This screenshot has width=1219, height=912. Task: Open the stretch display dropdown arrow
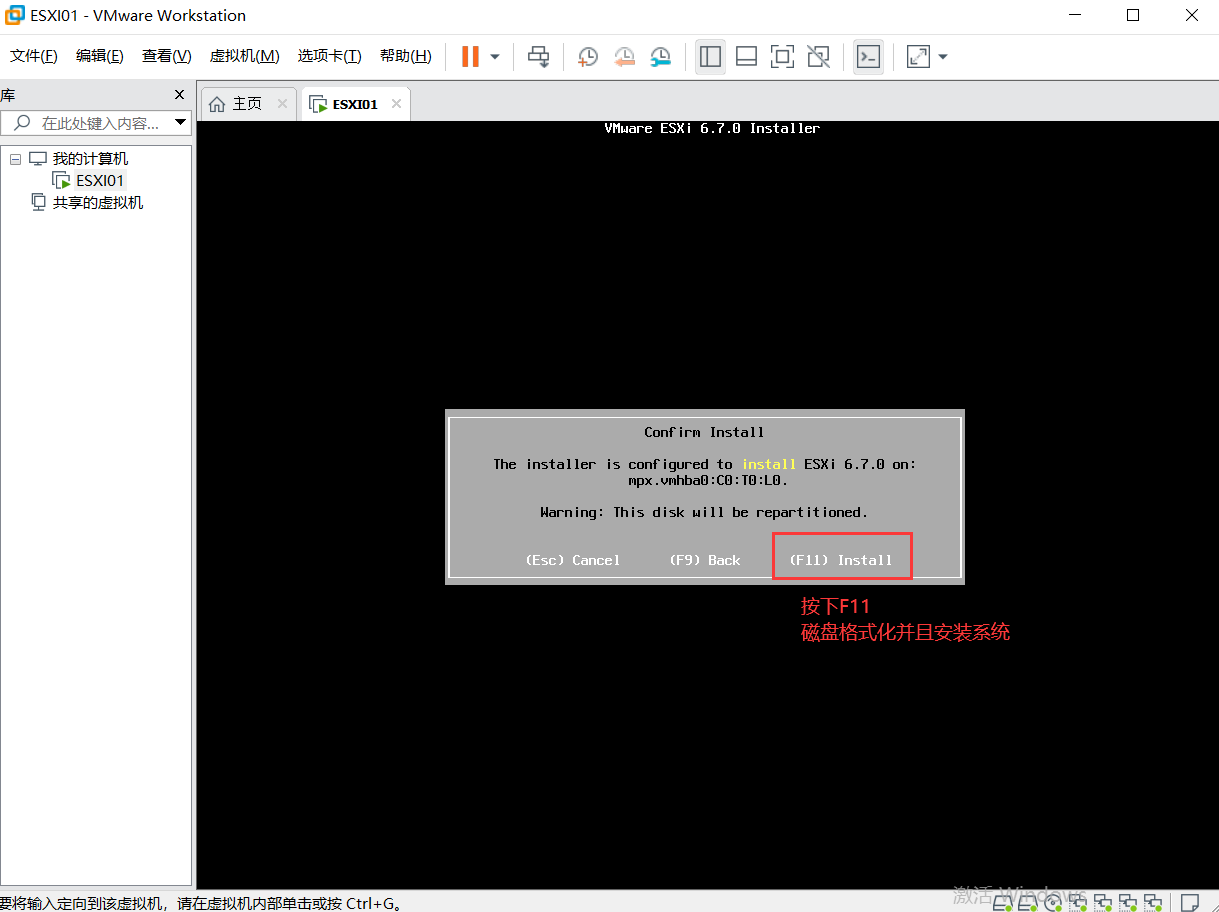click(x=942, y=57)
